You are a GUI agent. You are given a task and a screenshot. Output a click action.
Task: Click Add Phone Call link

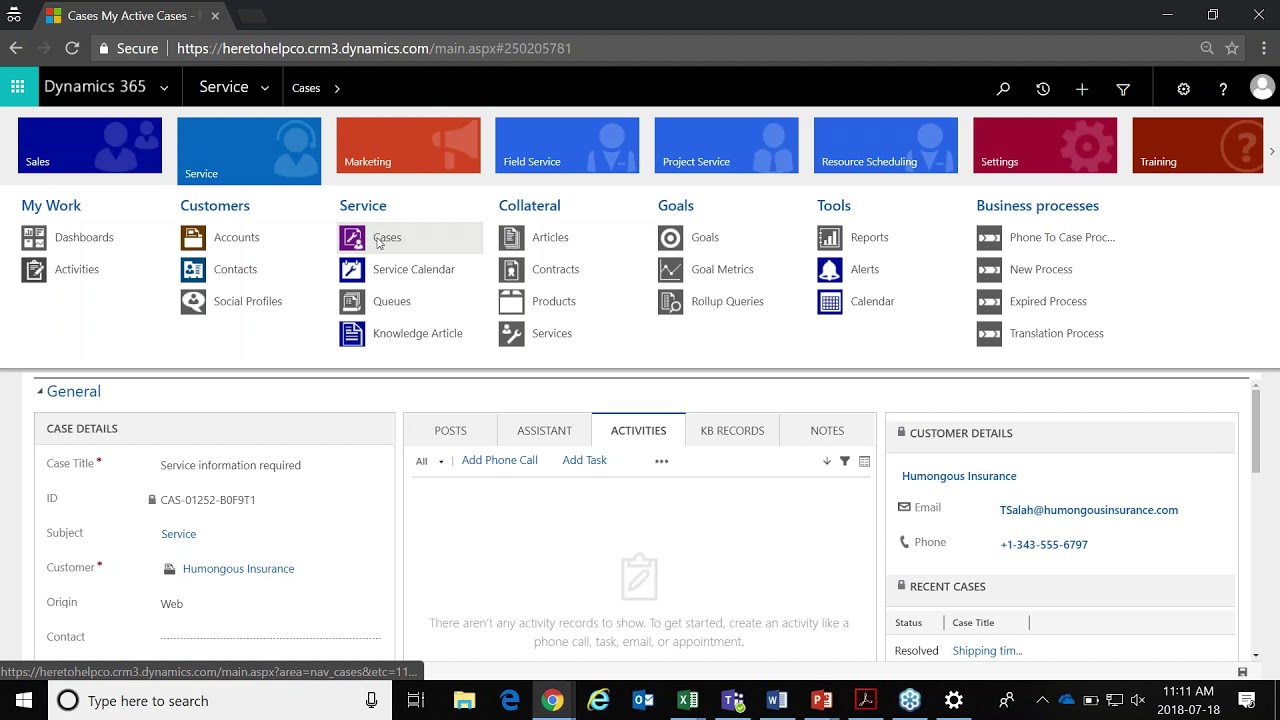(x=499, y=460)
